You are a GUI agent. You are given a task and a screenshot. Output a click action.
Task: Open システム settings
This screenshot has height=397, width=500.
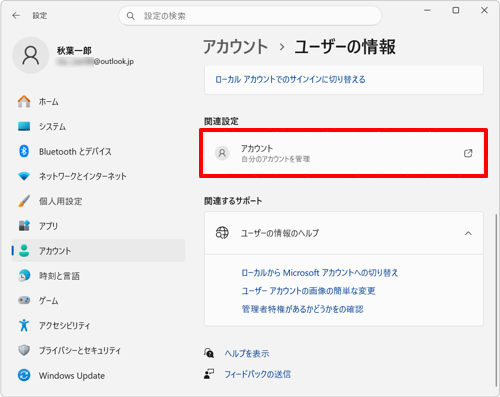click(x=98, y=126)
